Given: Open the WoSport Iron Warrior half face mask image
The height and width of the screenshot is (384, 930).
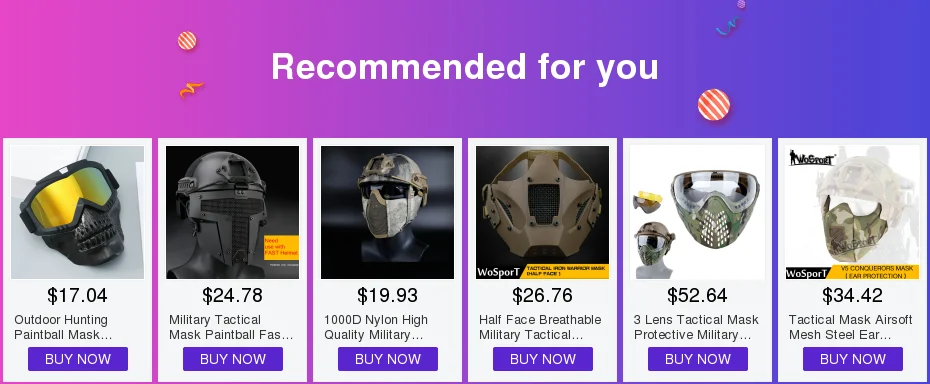Looking at the screenshot, I should [x=543, y=212].
